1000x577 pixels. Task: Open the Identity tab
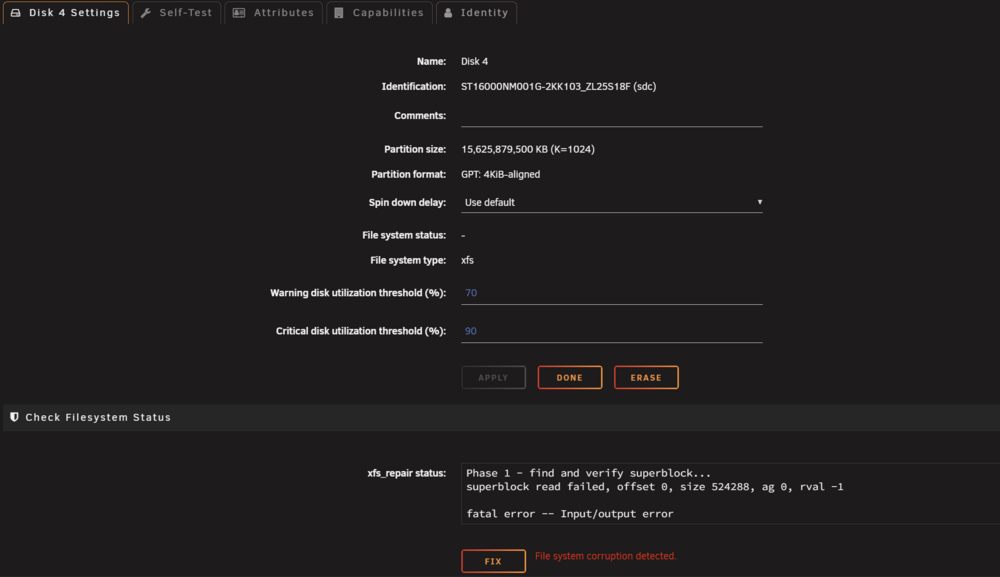[x=476, y=13]
